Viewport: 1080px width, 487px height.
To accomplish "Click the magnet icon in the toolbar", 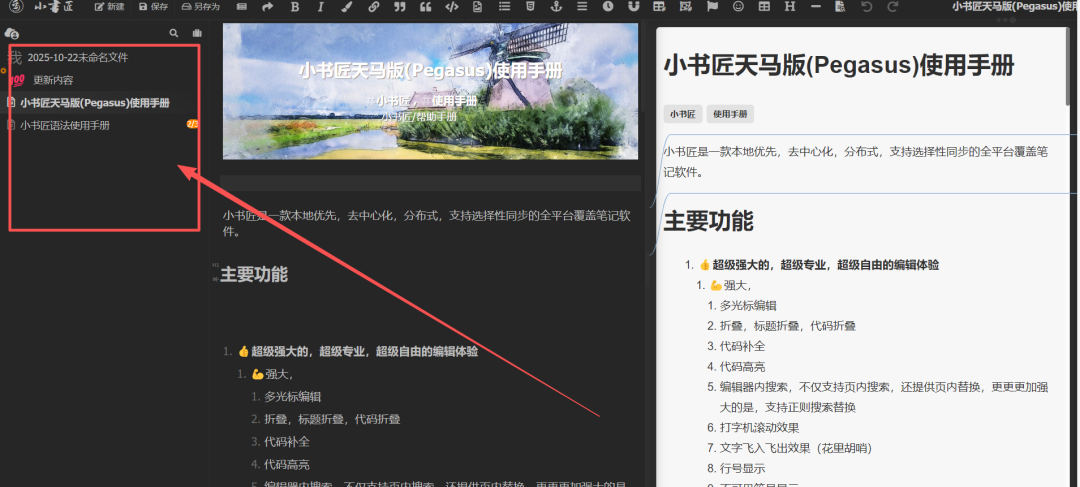I will coord(633,7).
